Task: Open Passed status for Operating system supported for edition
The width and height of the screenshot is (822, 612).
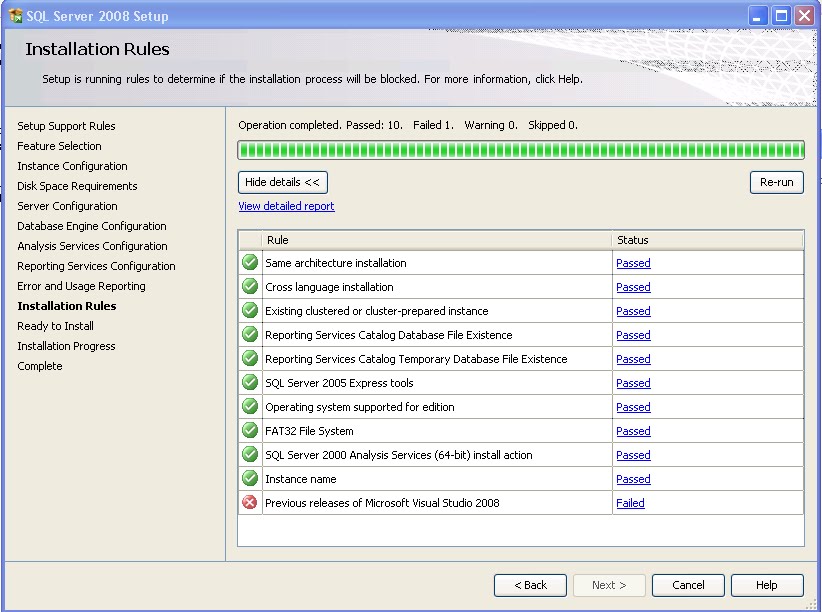Action: pos(633,407)
